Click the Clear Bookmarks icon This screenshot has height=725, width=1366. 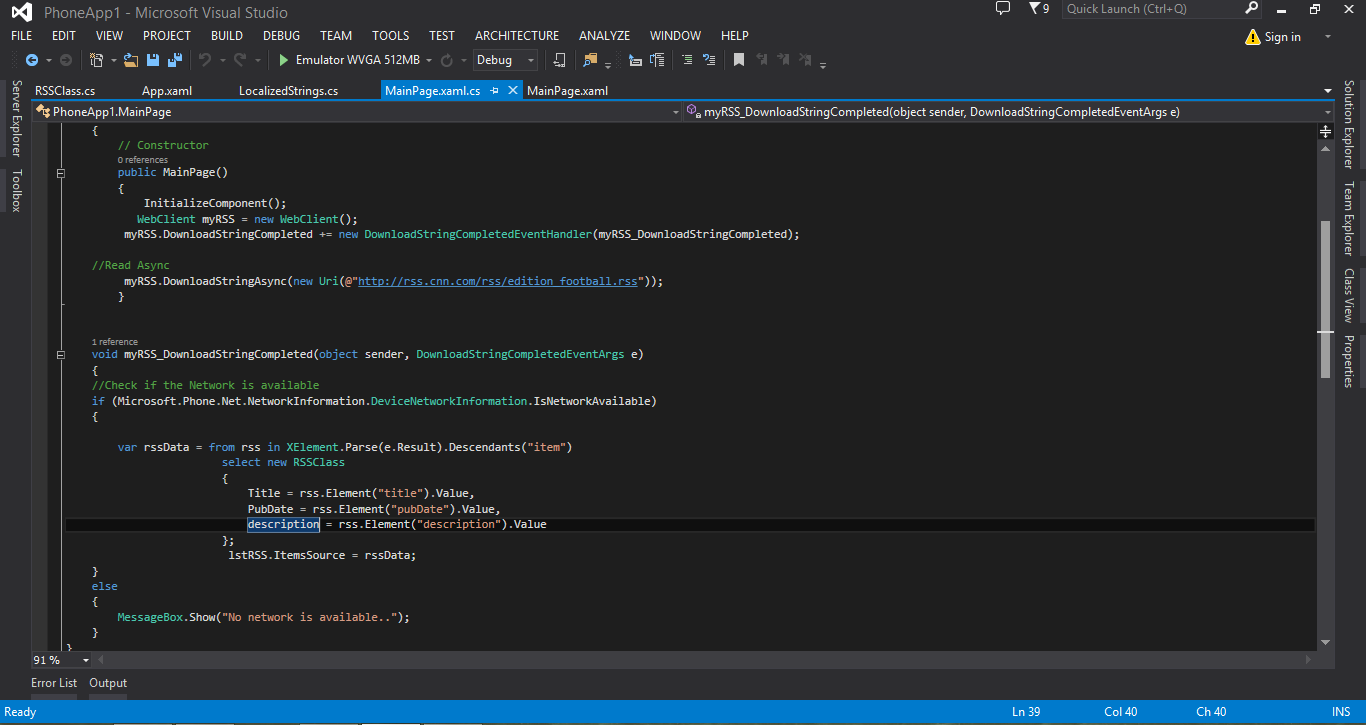pyautogui.click(x=805, y=60)
